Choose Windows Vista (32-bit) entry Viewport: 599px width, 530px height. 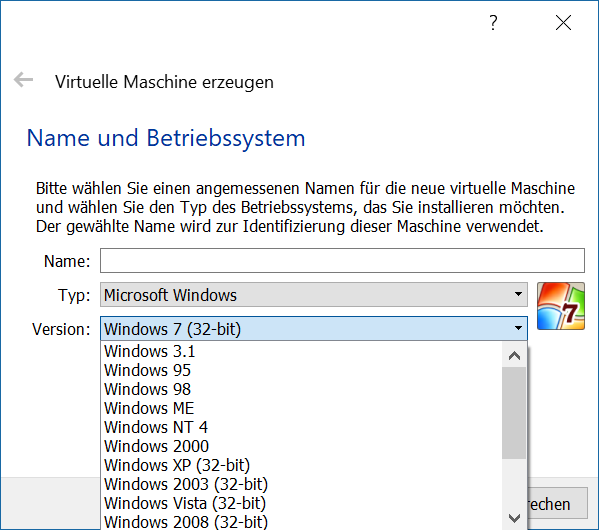point(302,503)
